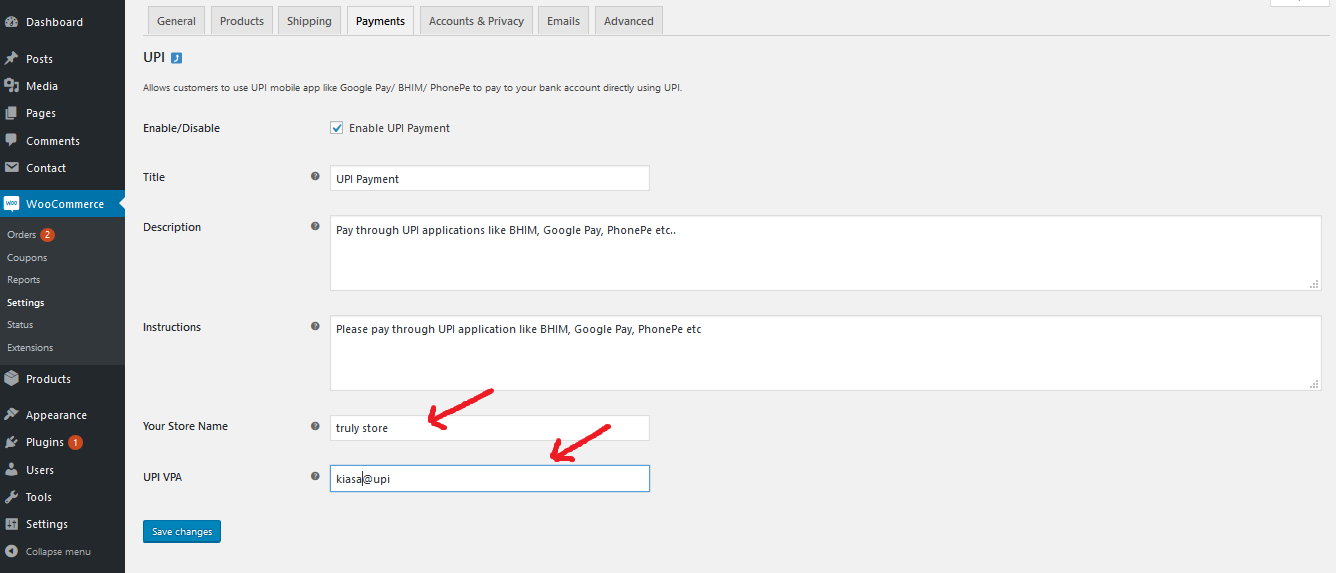Screen dimensions: 1336x573
Task: Click the help tip icon for Title
Action: (x=315, y=177)
